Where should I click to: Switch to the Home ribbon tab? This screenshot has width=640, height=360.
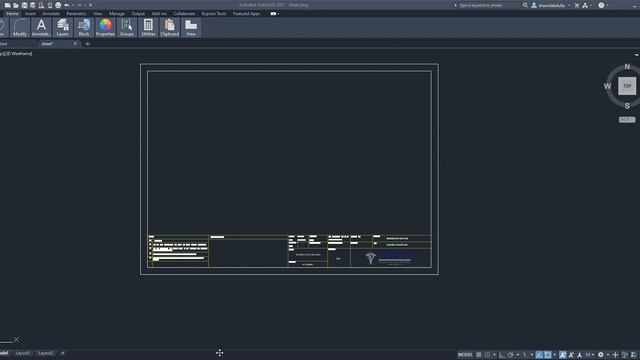pos(12,14)
